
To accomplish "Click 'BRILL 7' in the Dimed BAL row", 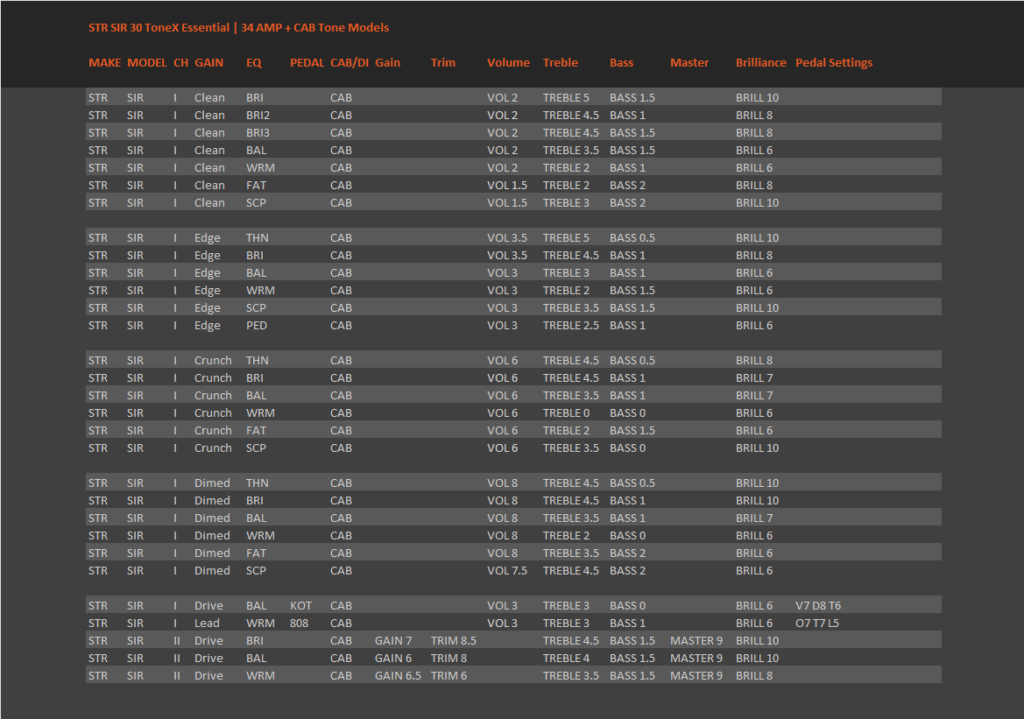I will point(754,519).
